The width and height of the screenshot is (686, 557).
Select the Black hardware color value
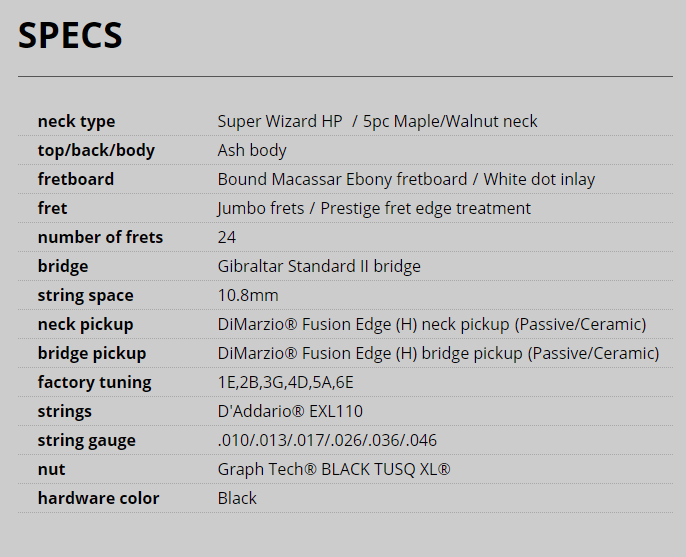(x=237, y=498)
